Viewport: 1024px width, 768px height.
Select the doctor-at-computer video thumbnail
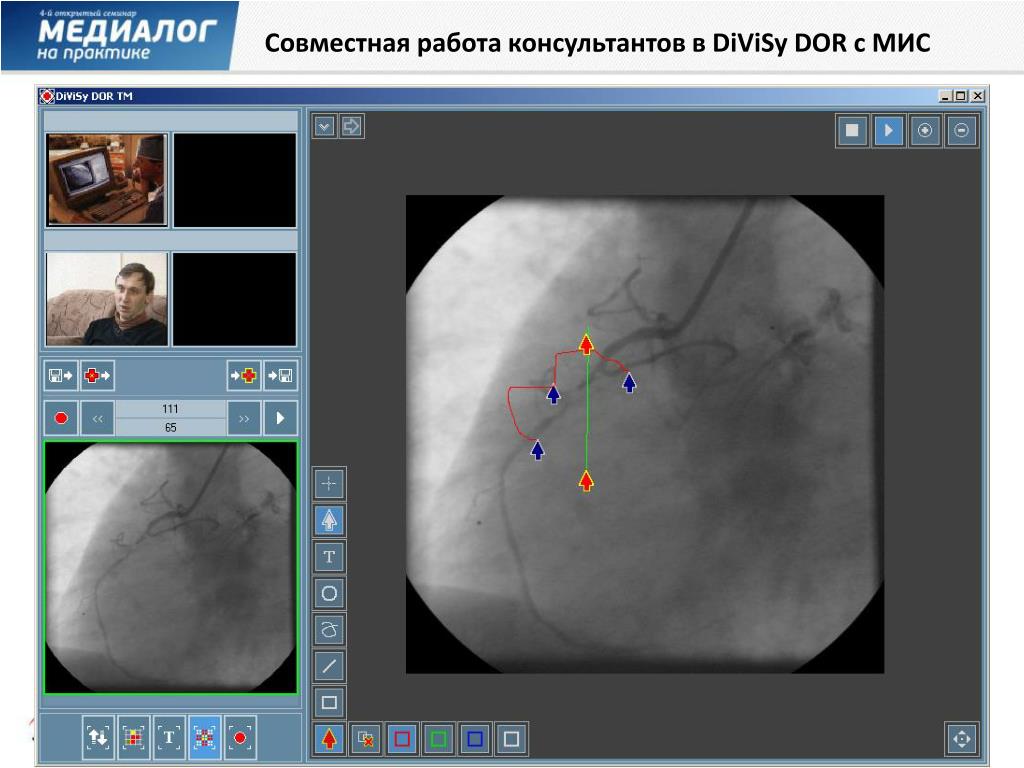[x=106, y=180]
